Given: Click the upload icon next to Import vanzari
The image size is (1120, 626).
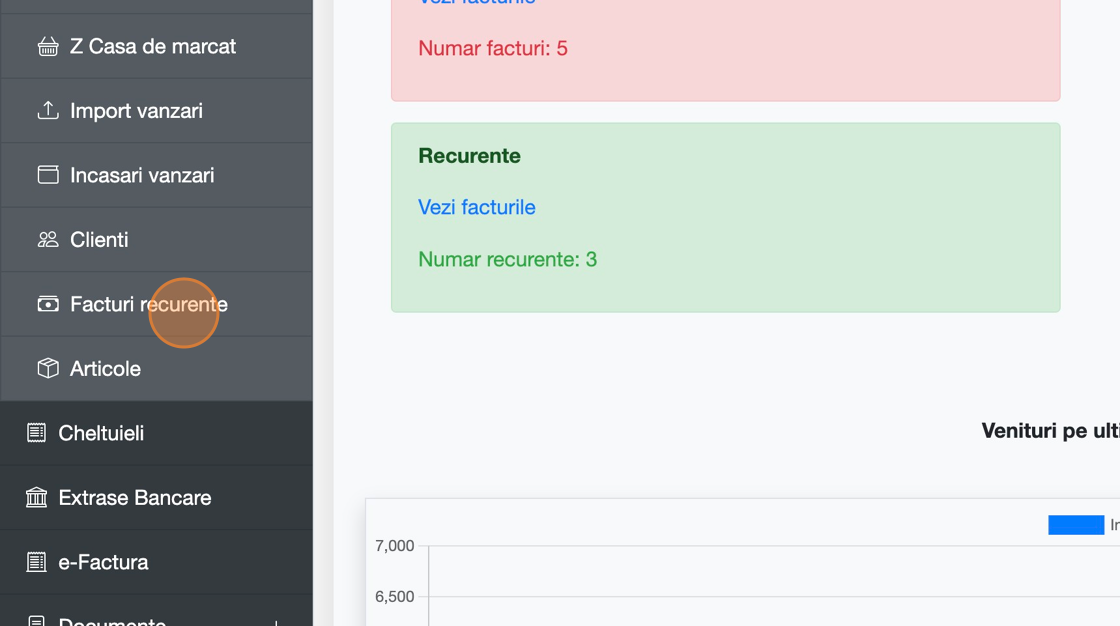Looking at the screenshot, I should (48, 111).
